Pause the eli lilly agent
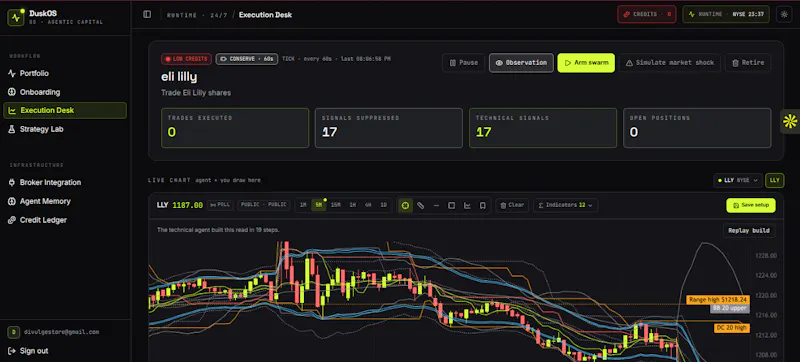 tap(463, 63)
